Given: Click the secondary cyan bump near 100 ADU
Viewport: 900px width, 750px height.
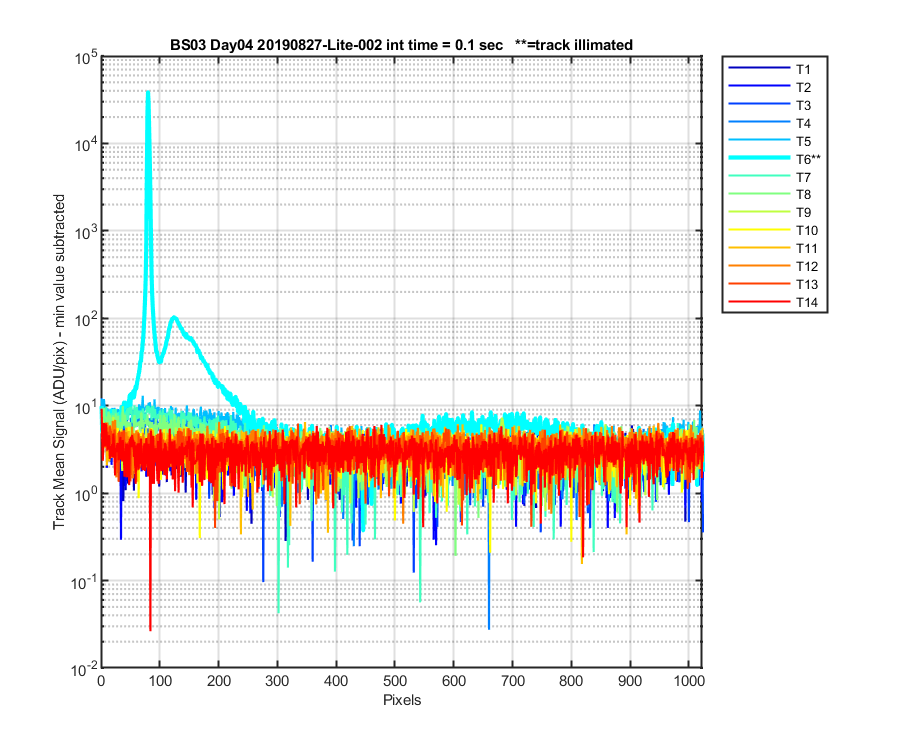Looking at the screenshot, I should tap(174, 318).
